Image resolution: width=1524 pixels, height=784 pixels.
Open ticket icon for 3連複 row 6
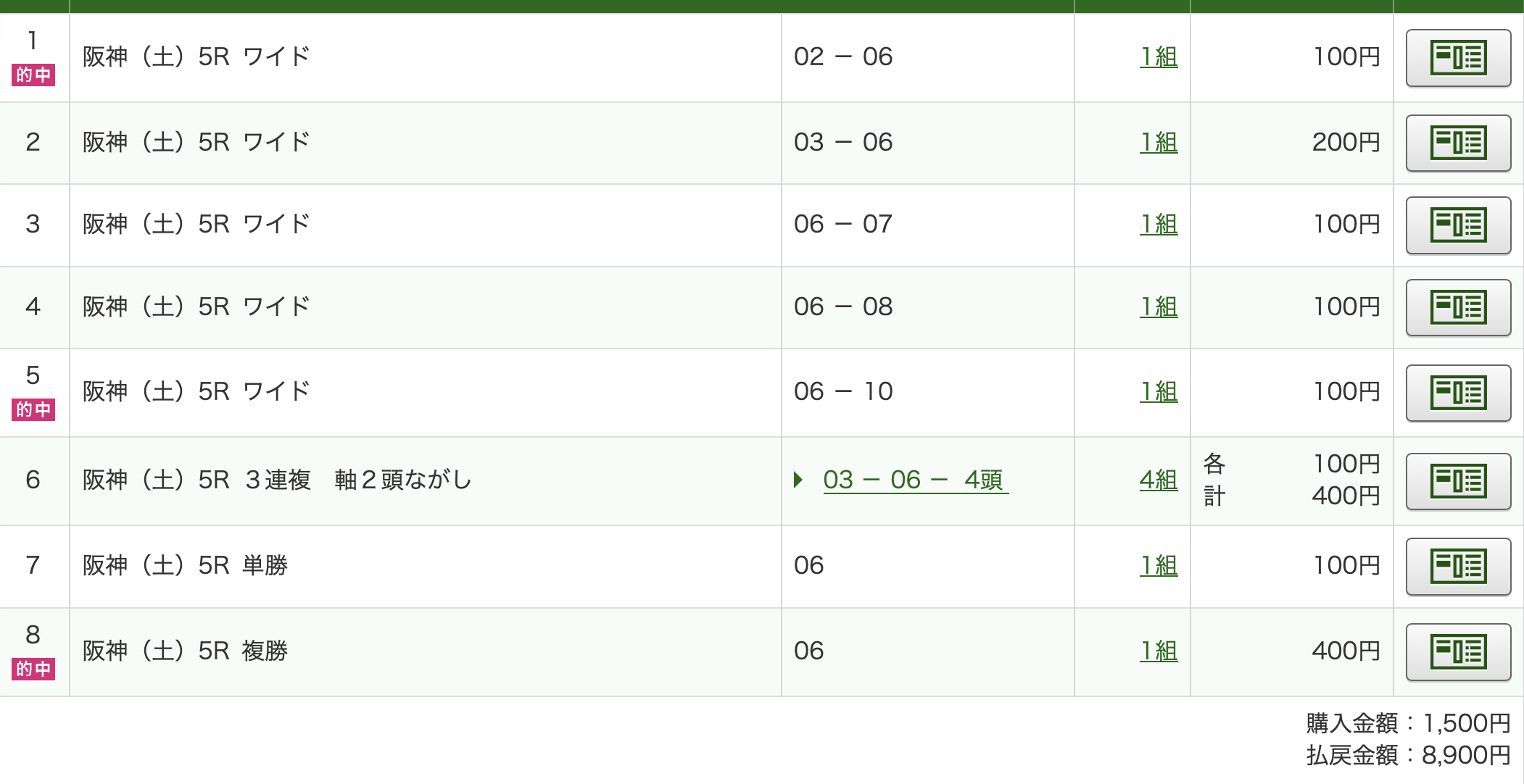click(1458, 481)
